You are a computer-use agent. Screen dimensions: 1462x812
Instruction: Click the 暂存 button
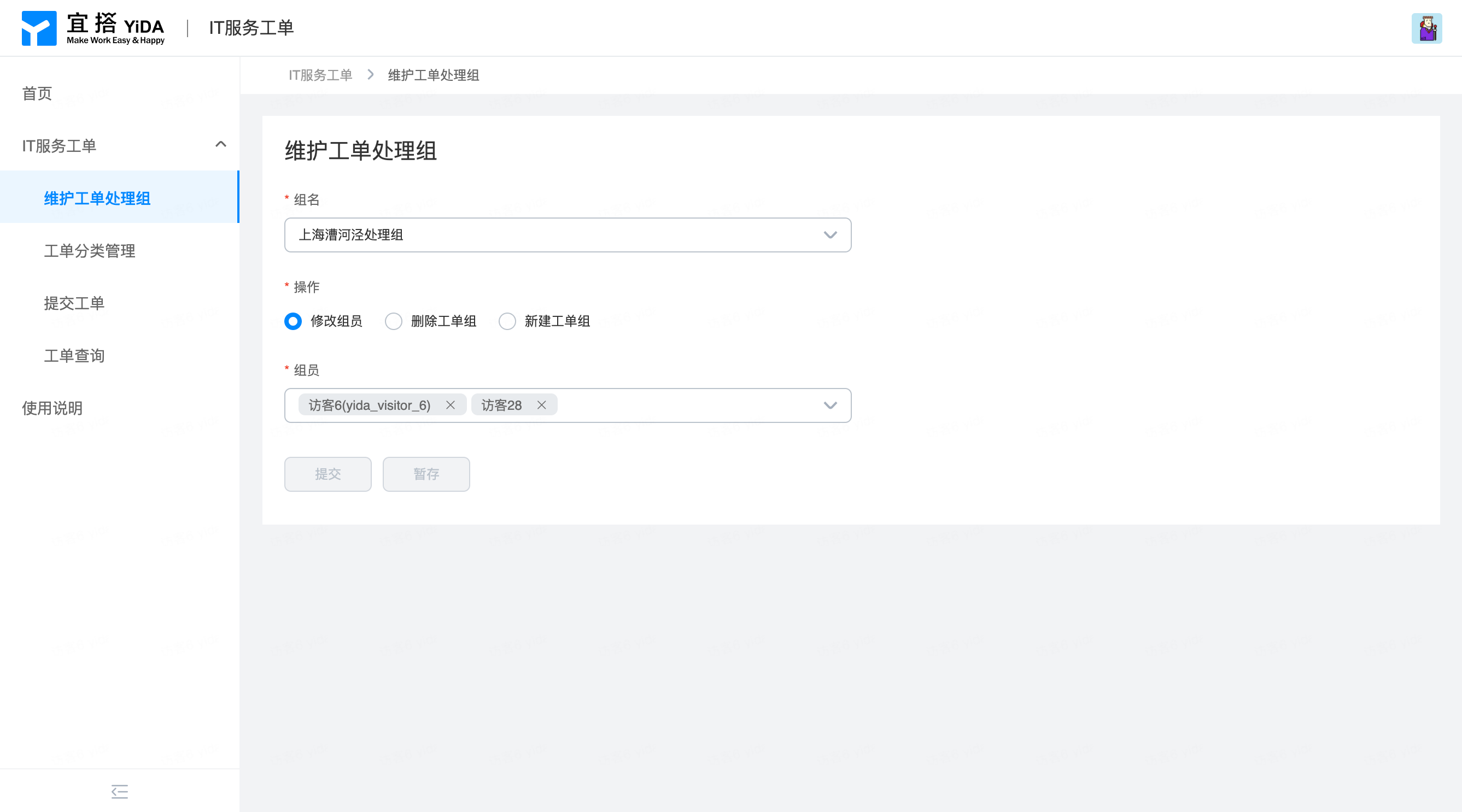[426, 474]
